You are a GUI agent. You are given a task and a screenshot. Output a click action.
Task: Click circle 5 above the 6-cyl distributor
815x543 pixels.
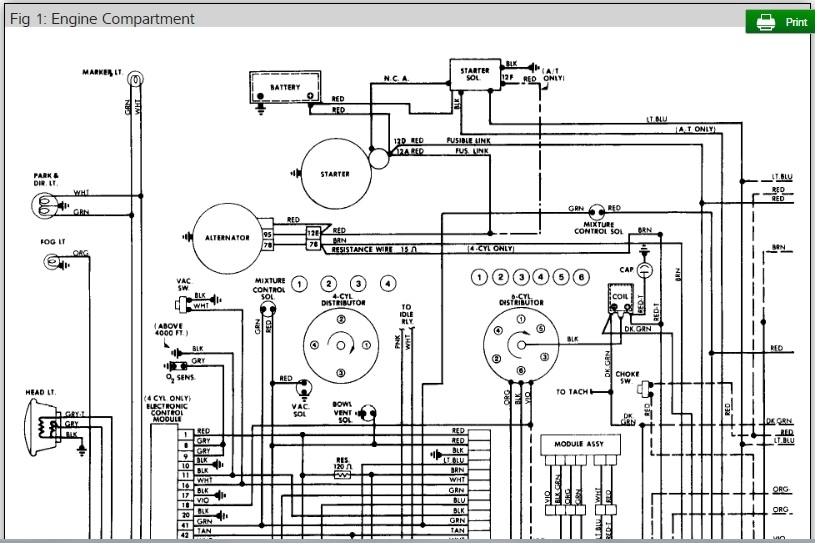(561, 277)
